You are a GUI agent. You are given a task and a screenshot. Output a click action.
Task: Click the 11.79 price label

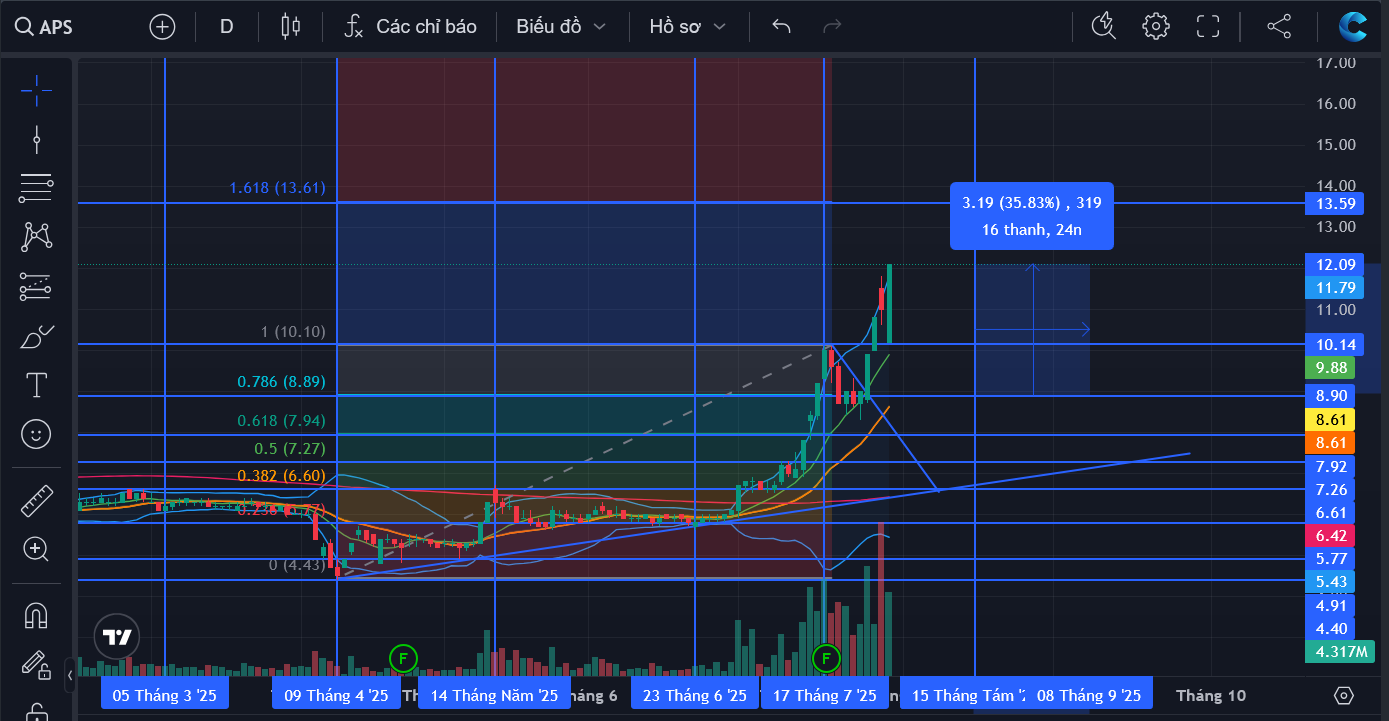tap(1336, 288)
